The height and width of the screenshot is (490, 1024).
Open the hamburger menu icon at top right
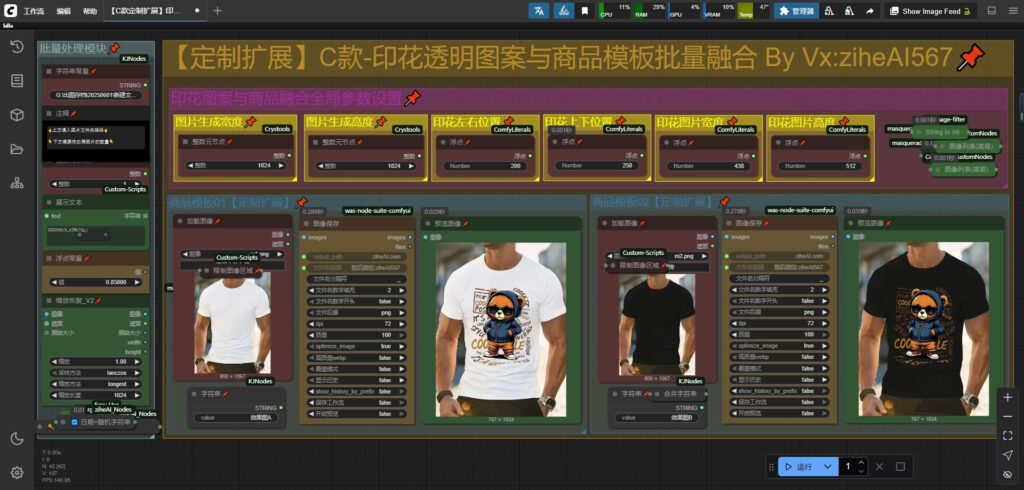click(x=1012, y=10)
